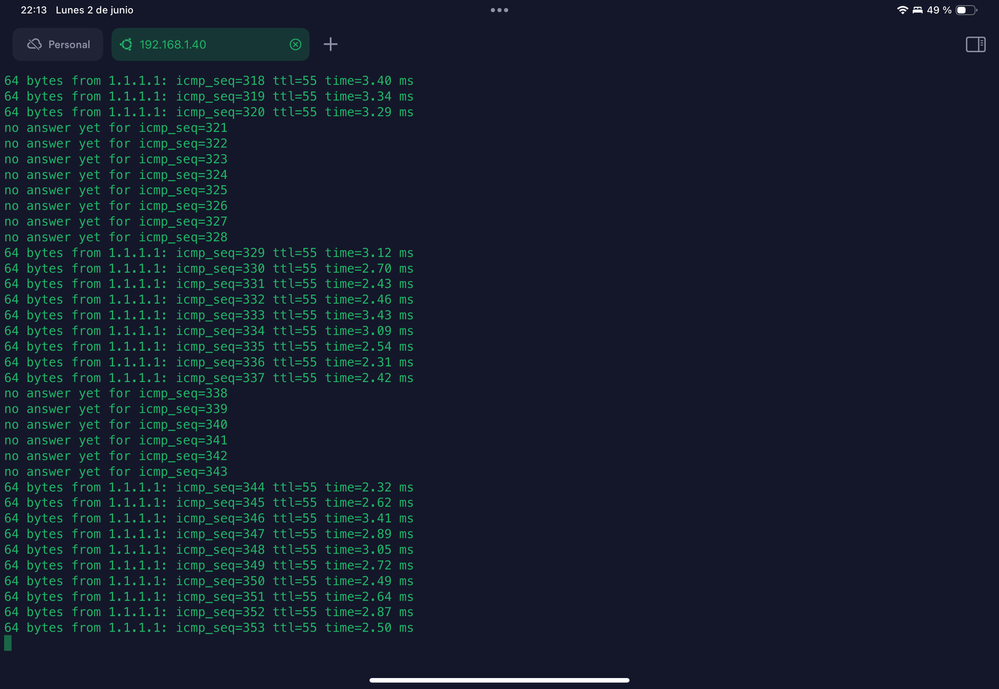Tap the 22:13 clock in status bar
The image size is (999, 689).
[x=32, y=10]
